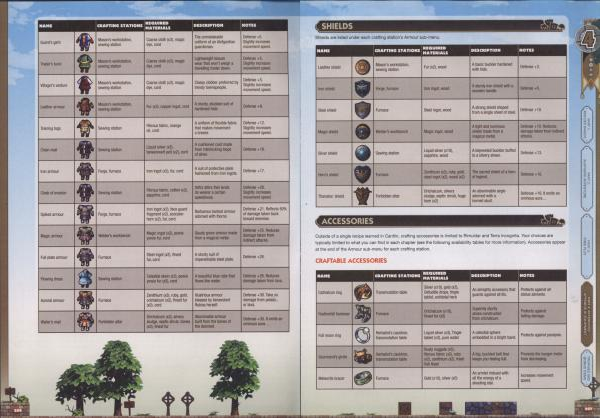Viewport: 600px width, 418px height.
Task: Click the Meteorite bracer icon
Action: tap(362, 378)
